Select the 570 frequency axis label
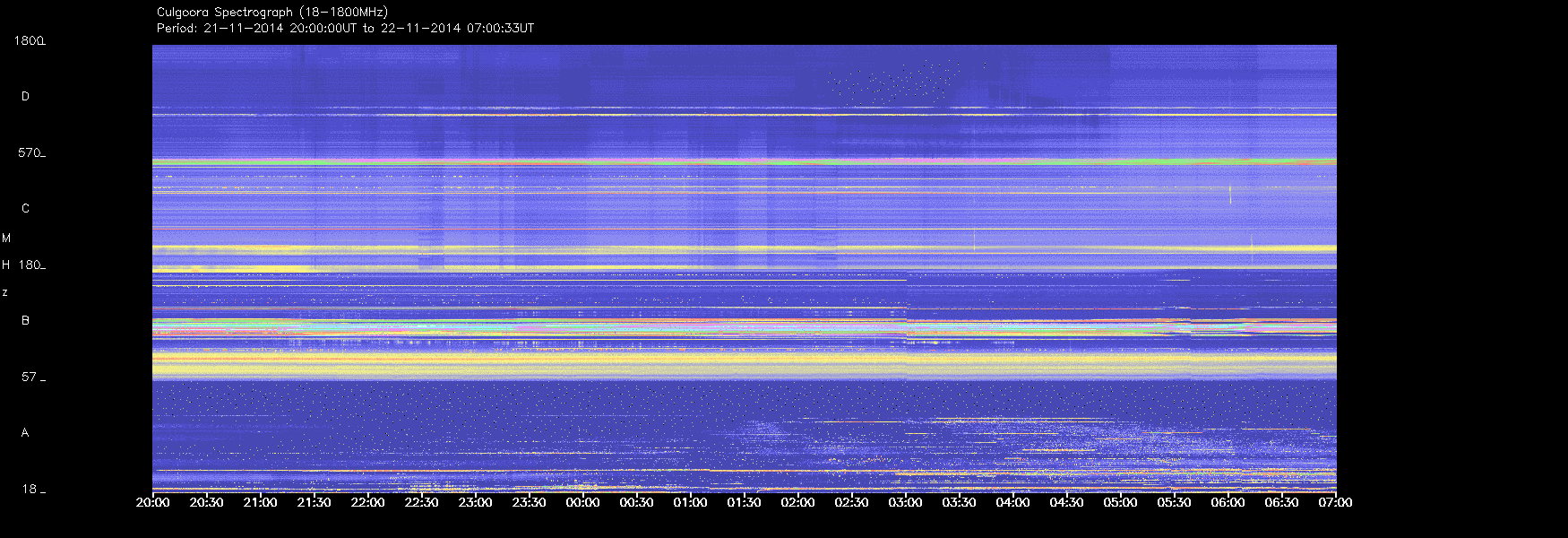The width and height of the screenshot is (1568, 538). 30,153
